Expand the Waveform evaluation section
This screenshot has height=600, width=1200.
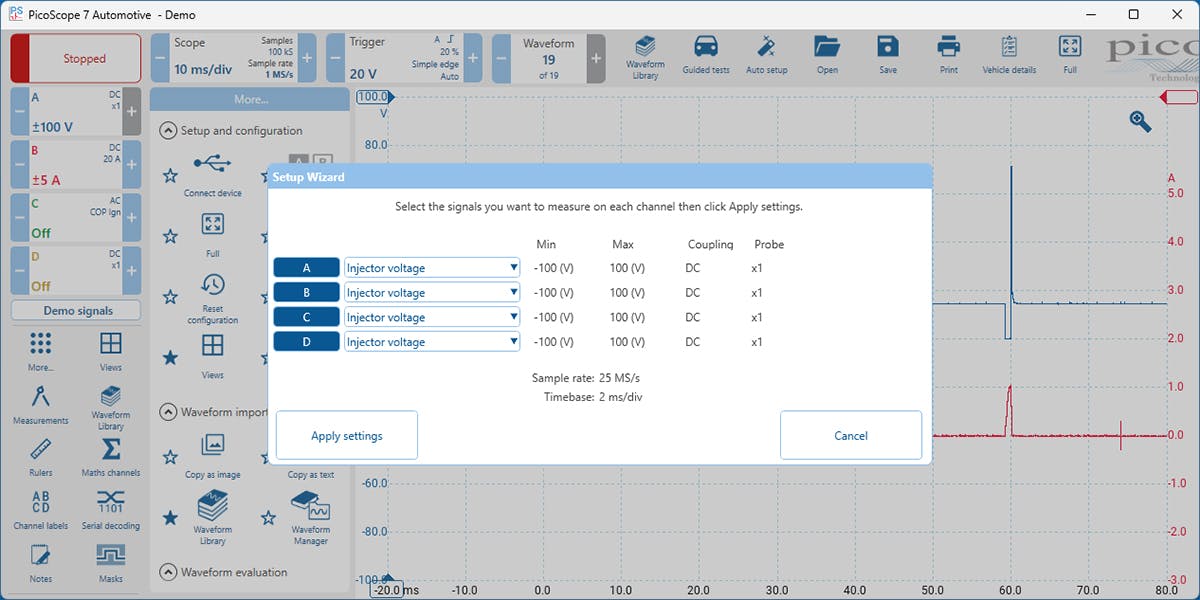tap(168, 572)
